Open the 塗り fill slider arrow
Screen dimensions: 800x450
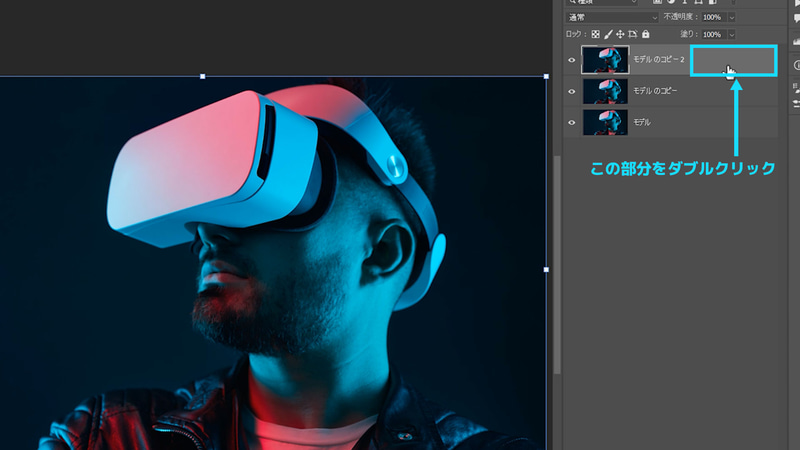click(x=732, y=35)
